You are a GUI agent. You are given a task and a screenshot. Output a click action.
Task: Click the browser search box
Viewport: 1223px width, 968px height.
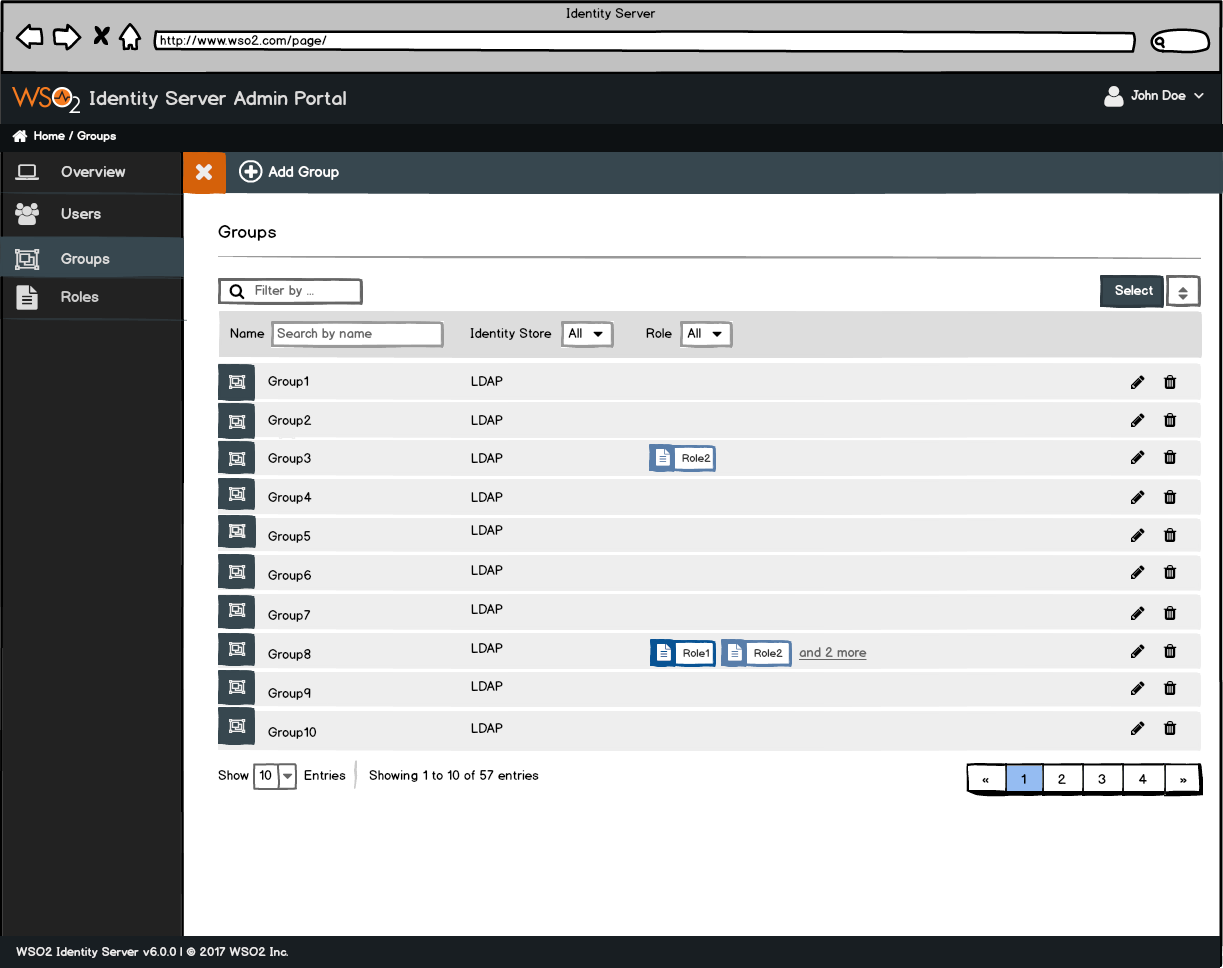click(1180, 42)
